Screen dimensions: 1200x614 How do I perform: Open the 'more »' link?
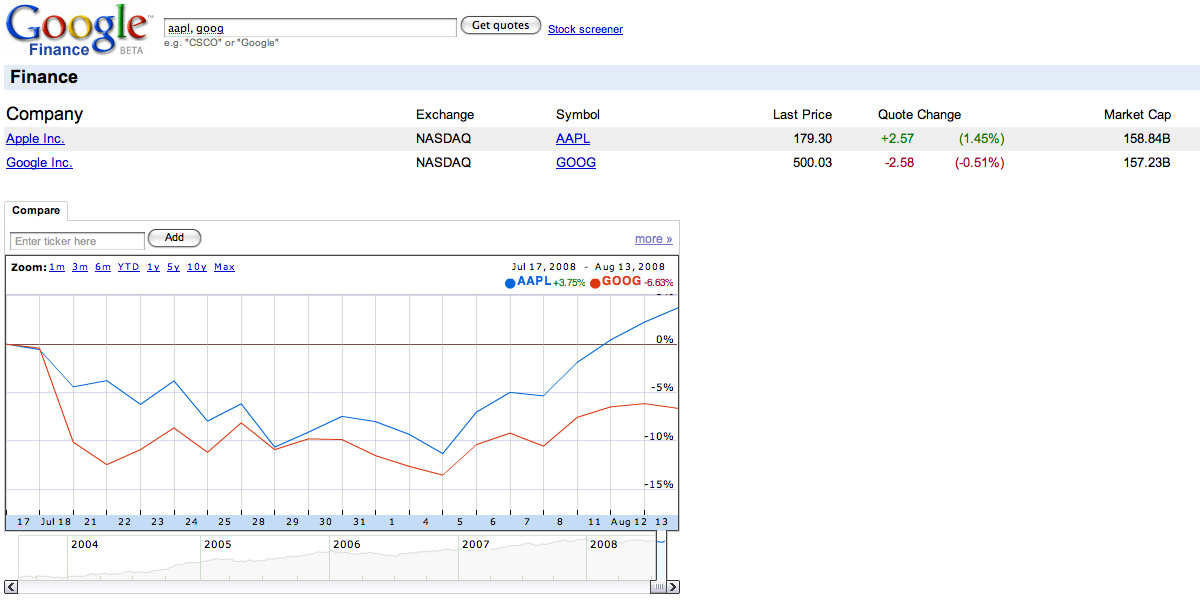[654, 239]
